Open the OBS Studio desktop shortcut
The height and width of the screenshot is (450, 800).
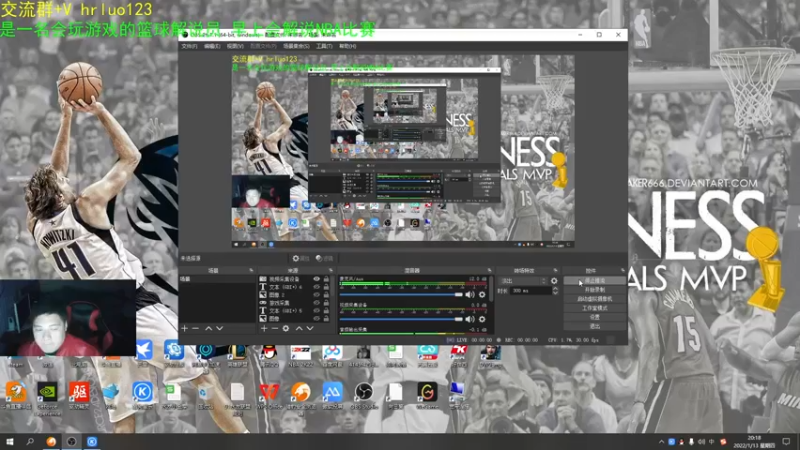(364, 392)
